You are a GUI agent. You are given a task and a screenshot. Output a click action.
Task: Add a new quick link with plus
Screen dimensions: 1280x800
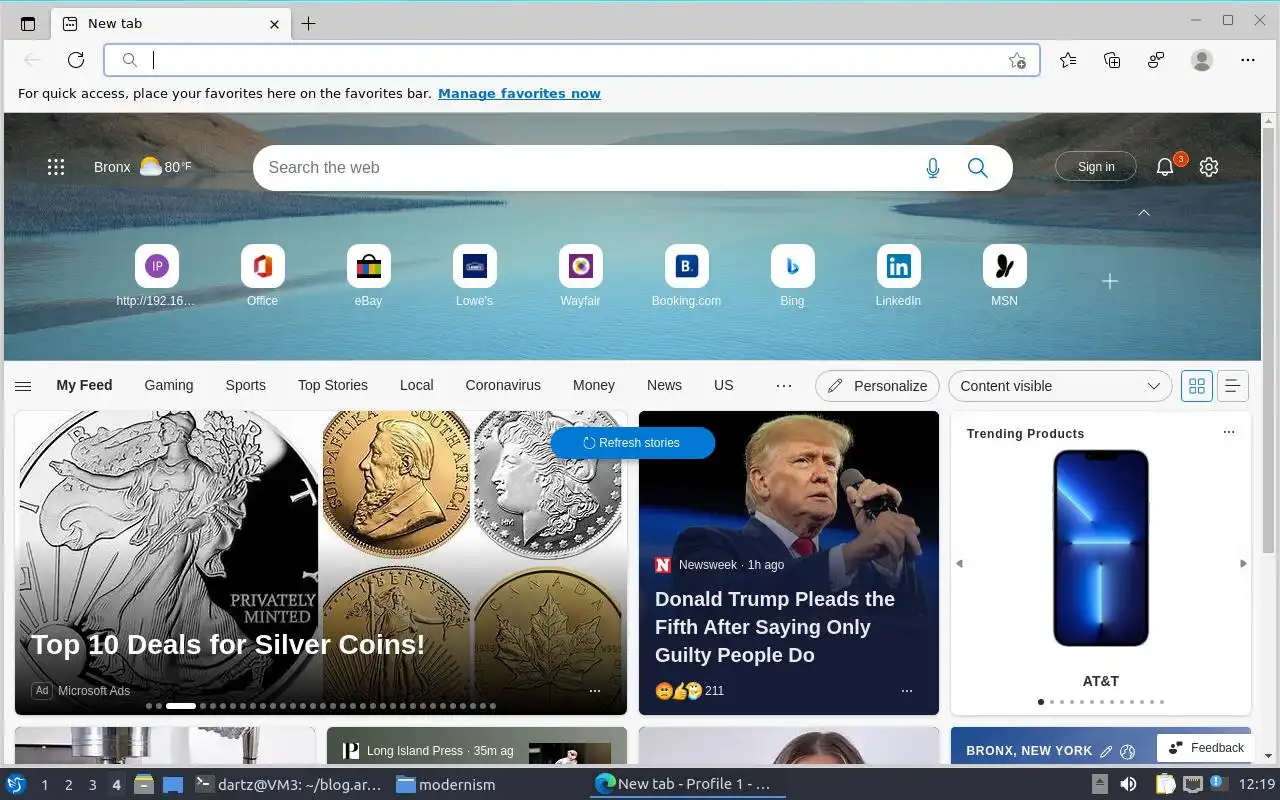[1110, 282]
